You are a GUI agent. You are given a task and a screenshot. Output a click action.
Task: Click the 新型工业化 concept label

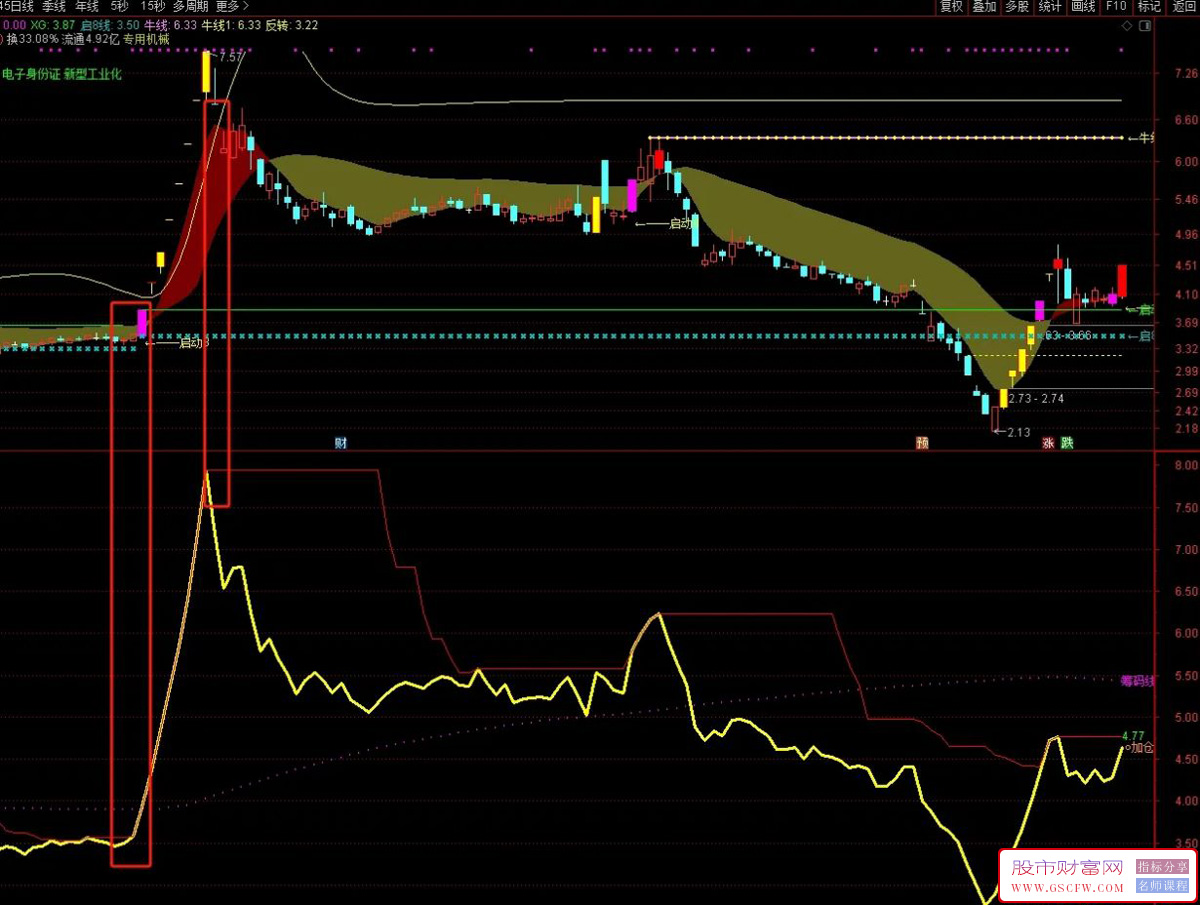click(93, 74)
